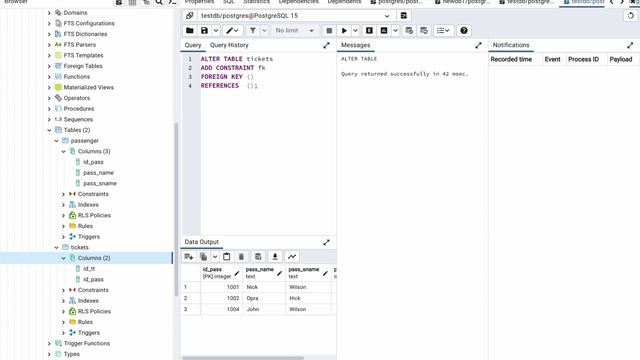
Task: Collapse the tickets table node
Action: coord(57,247)
